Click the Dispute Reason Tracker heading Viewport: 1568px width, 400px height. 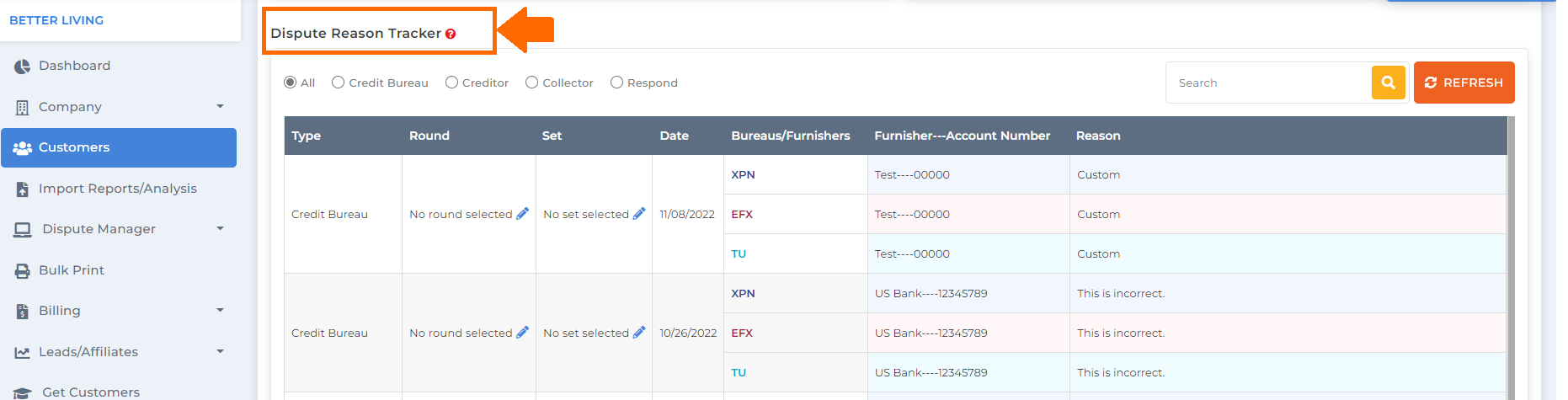pos(355,34)
